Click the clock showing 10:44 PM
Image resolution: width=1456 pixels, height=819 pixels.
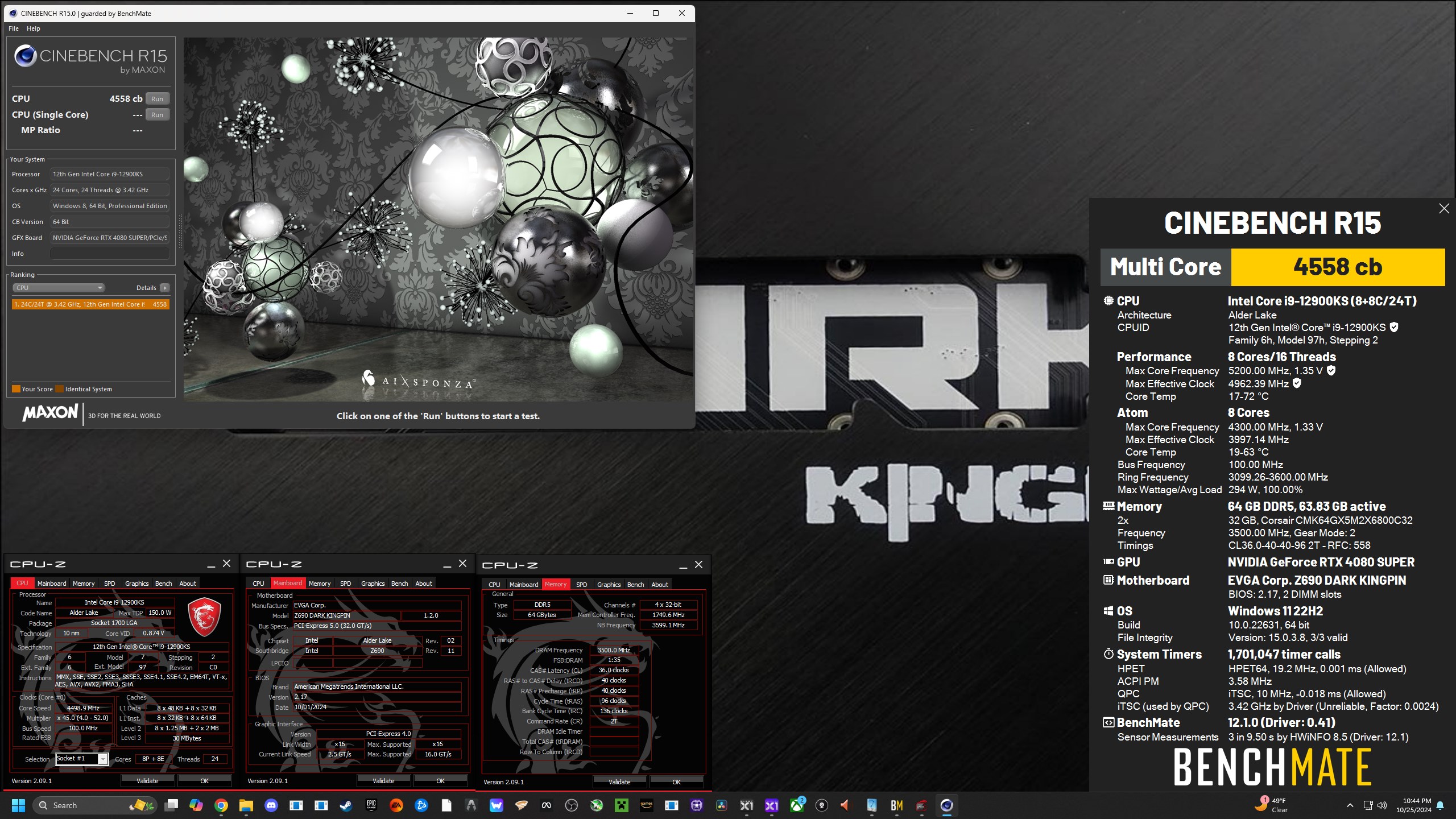coord(1417,805)
